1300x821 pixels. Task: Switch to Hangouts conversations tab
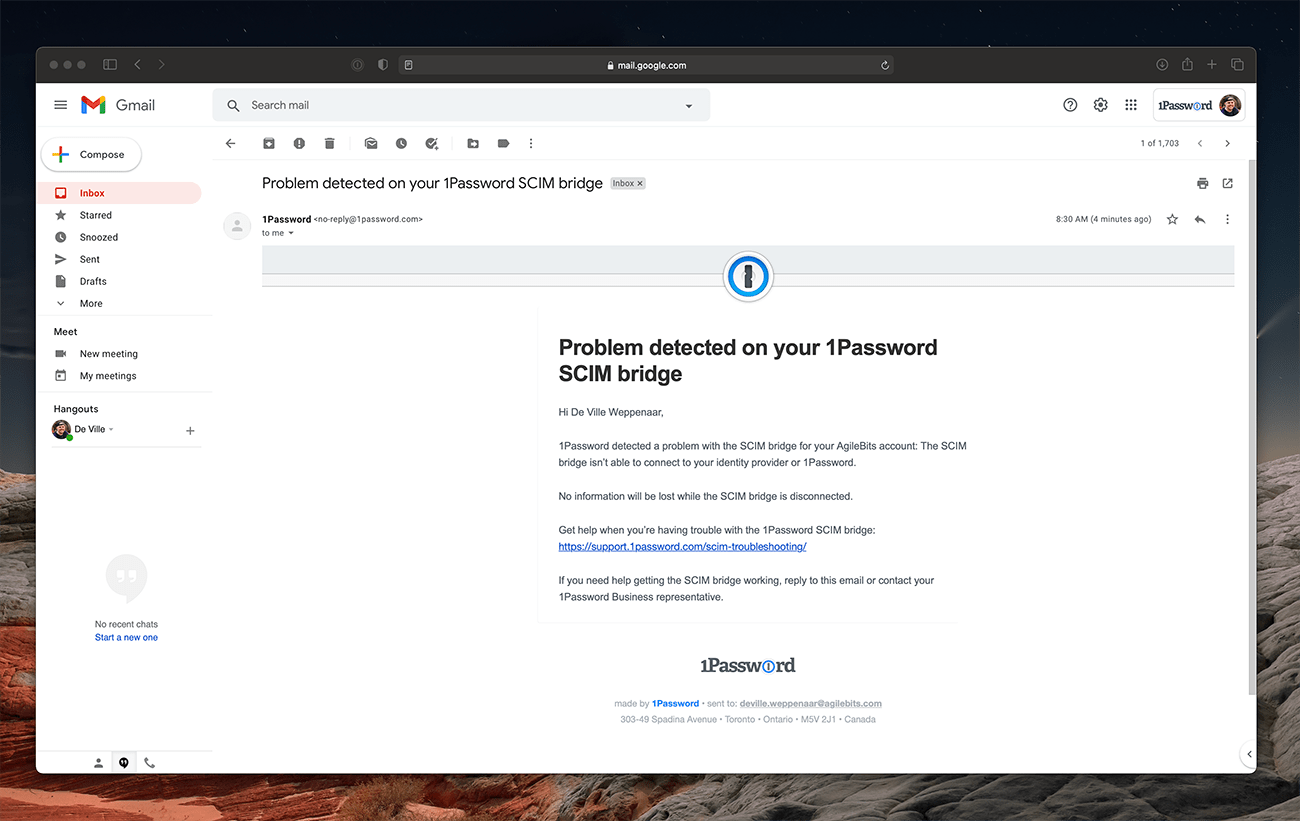pyautogui.click(x=124, y=762)
